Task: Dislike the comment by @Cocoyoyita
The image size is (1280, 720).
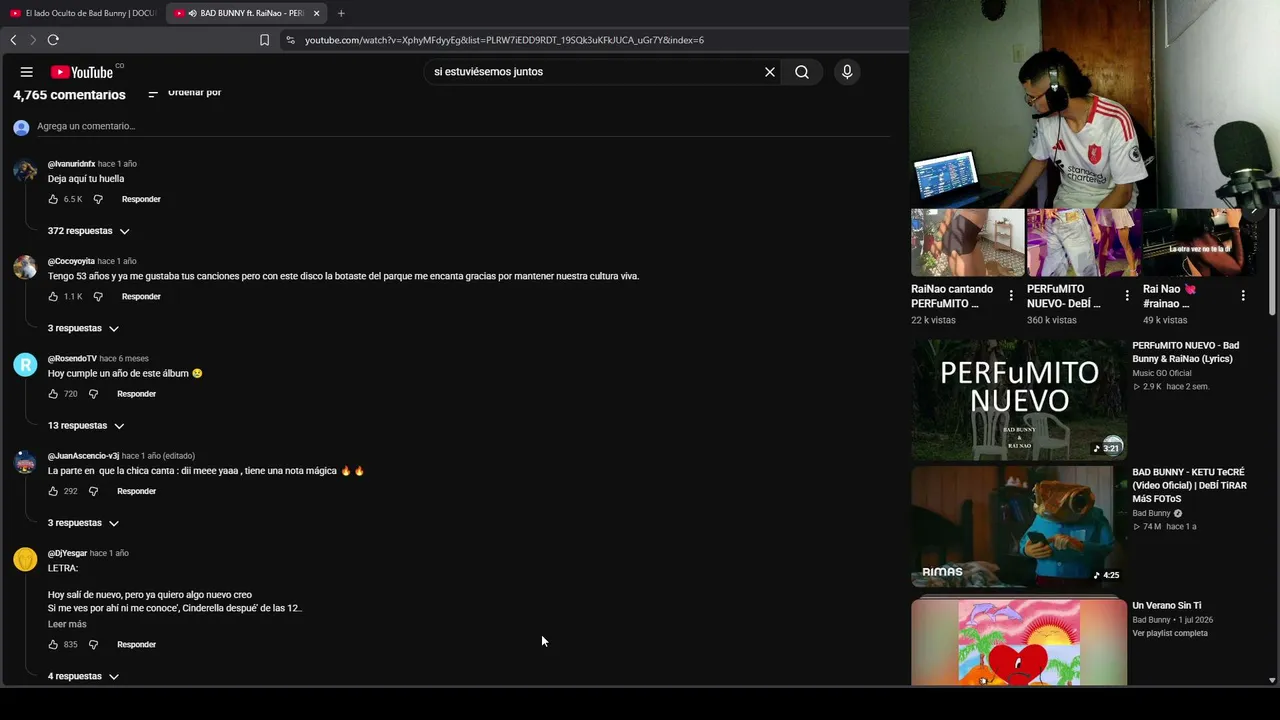Action: coord(98,296)
